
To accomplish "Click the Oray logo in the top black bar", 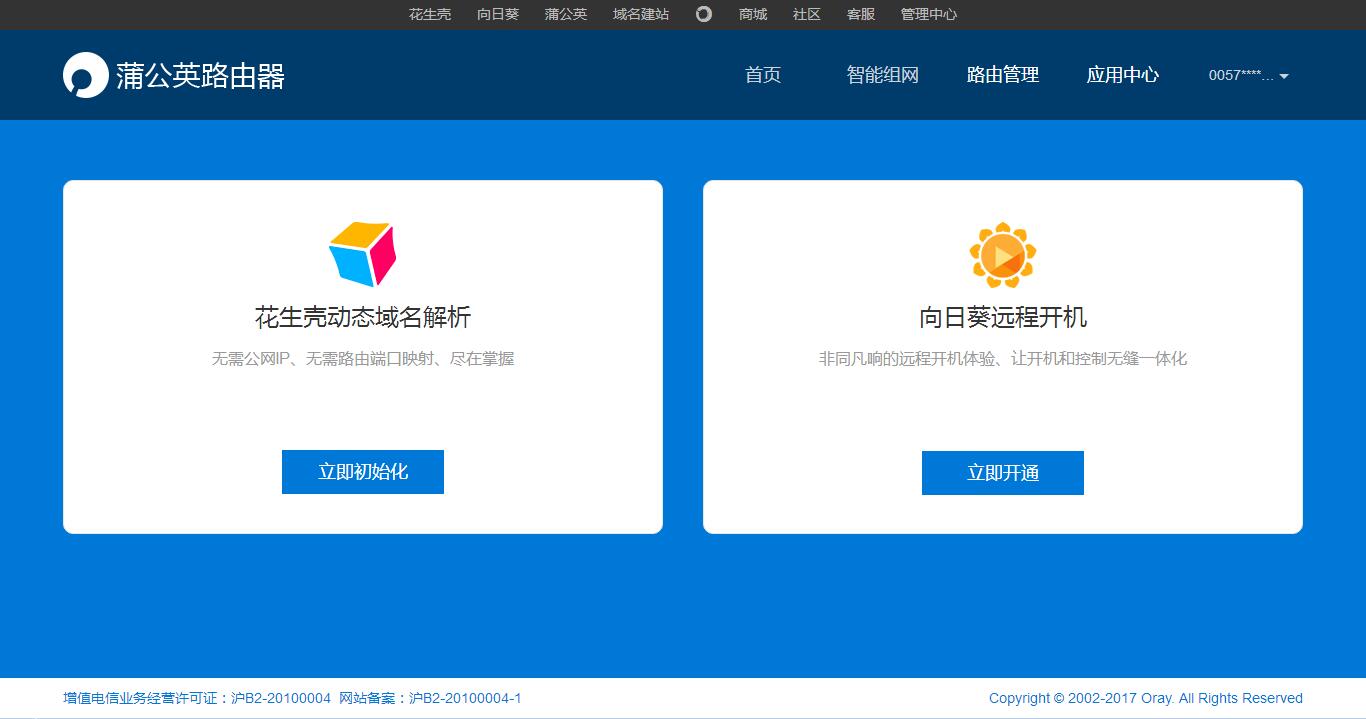I will pyautogui.click(x=703, y=14).
